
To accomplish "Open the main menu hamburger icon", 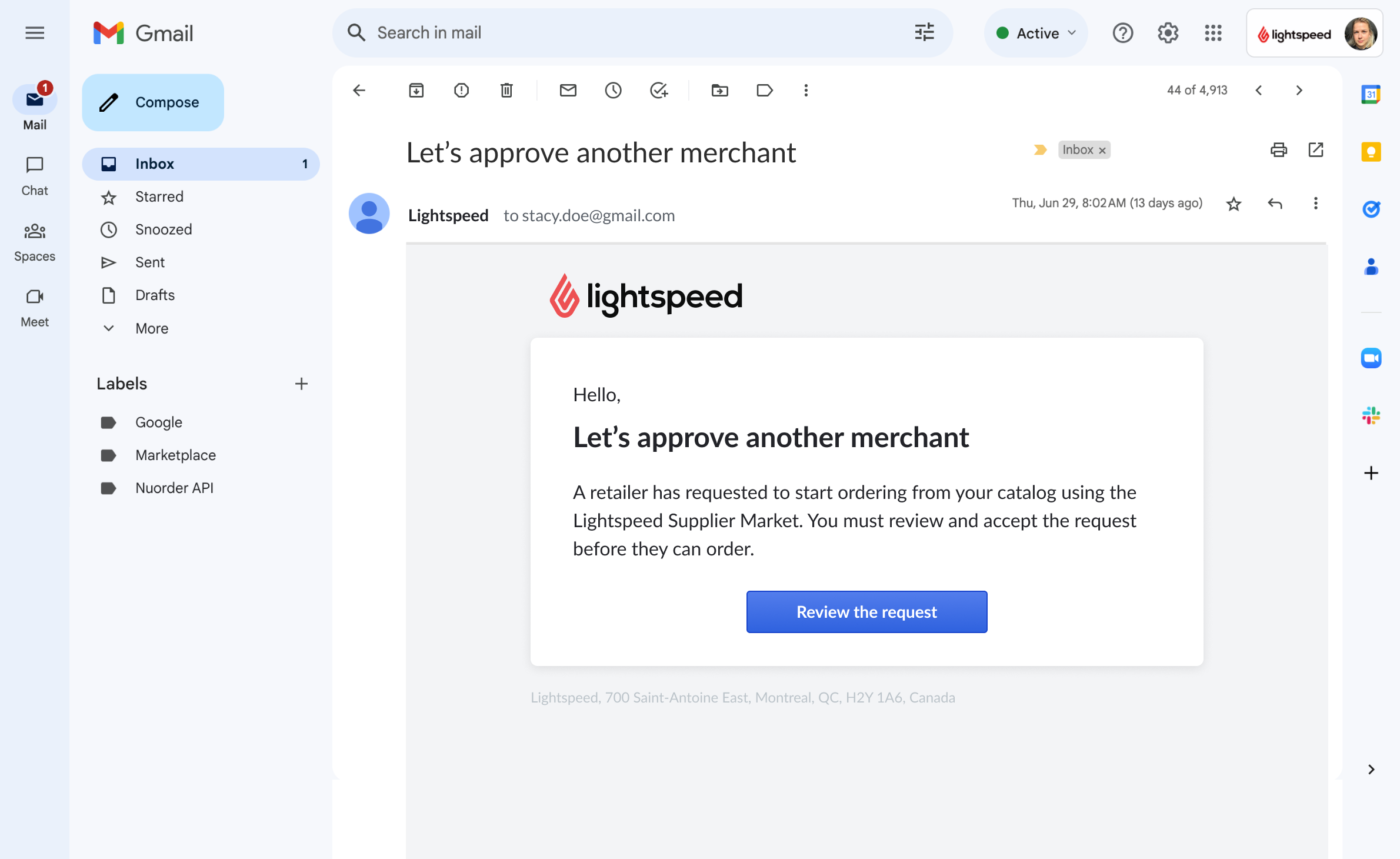I will 35,33.
